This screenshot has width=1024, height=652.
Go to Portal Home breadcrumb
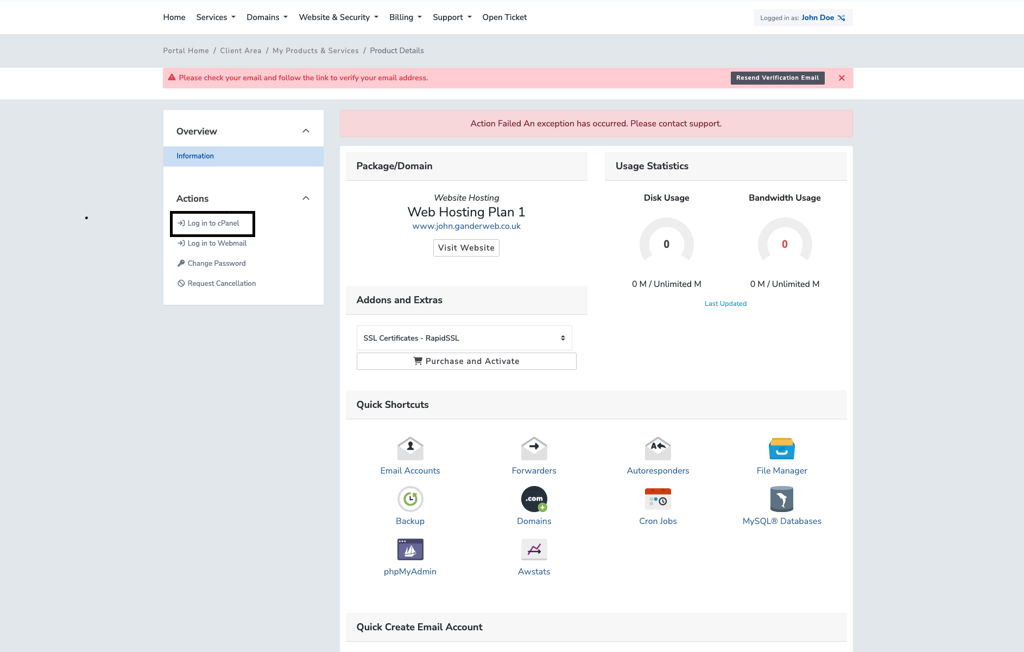click(186, 50)
